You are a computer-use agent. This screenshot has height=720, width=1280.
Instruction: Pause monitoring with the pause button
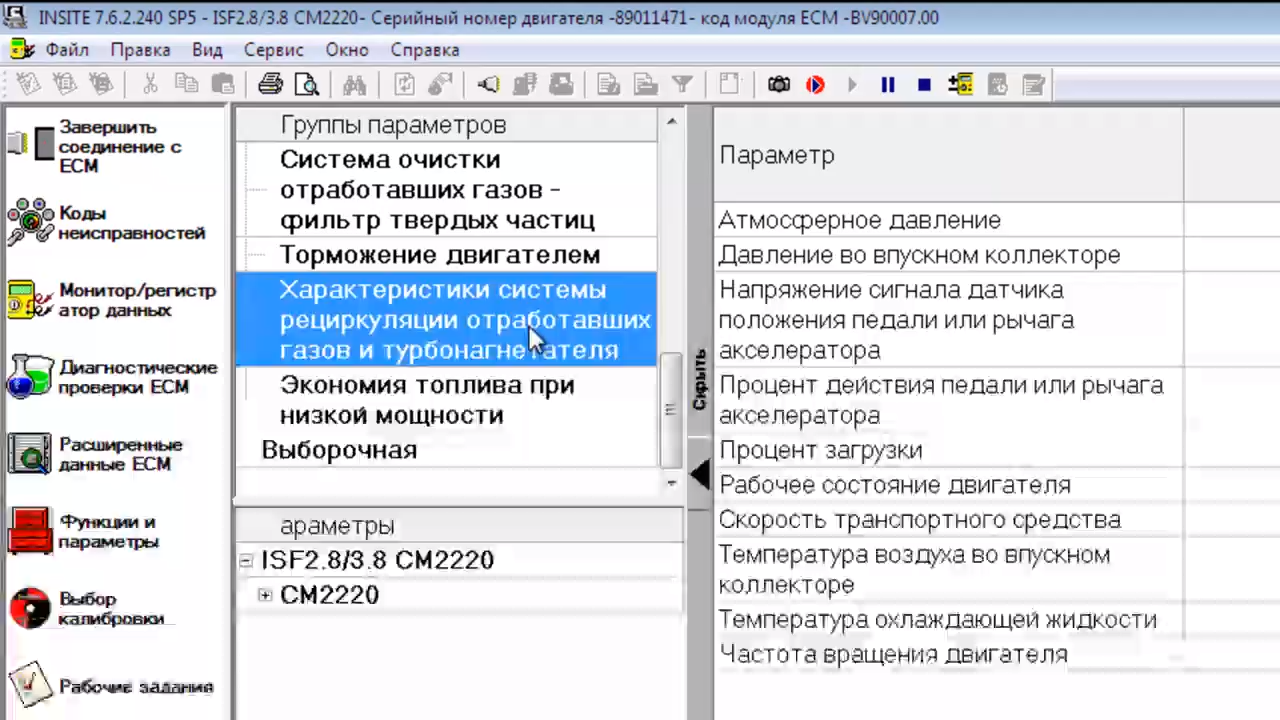(x=888, y=85)
